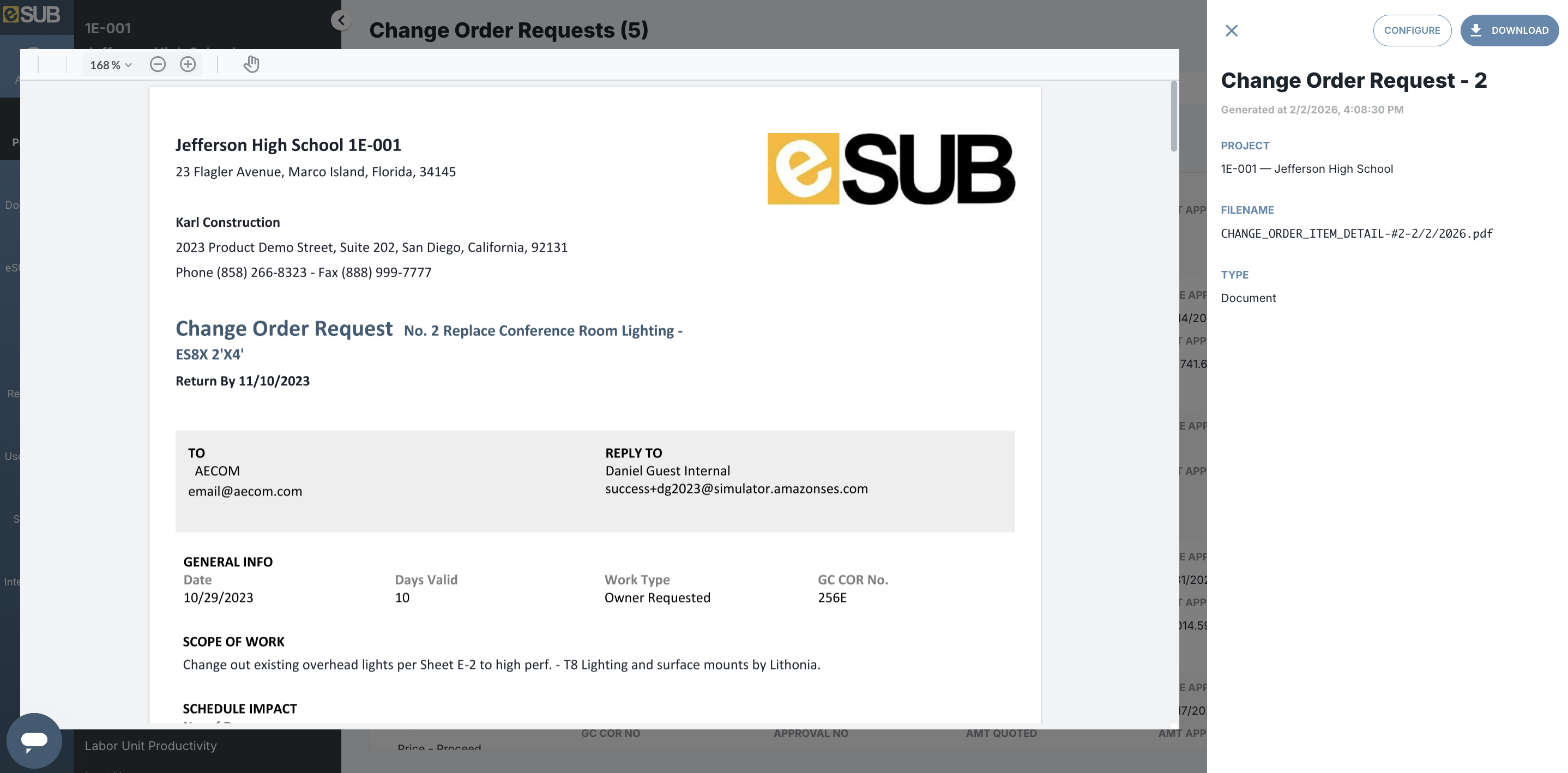
Task: Click Return By 11/10/2023 text
Action: [x=242, y=381]
